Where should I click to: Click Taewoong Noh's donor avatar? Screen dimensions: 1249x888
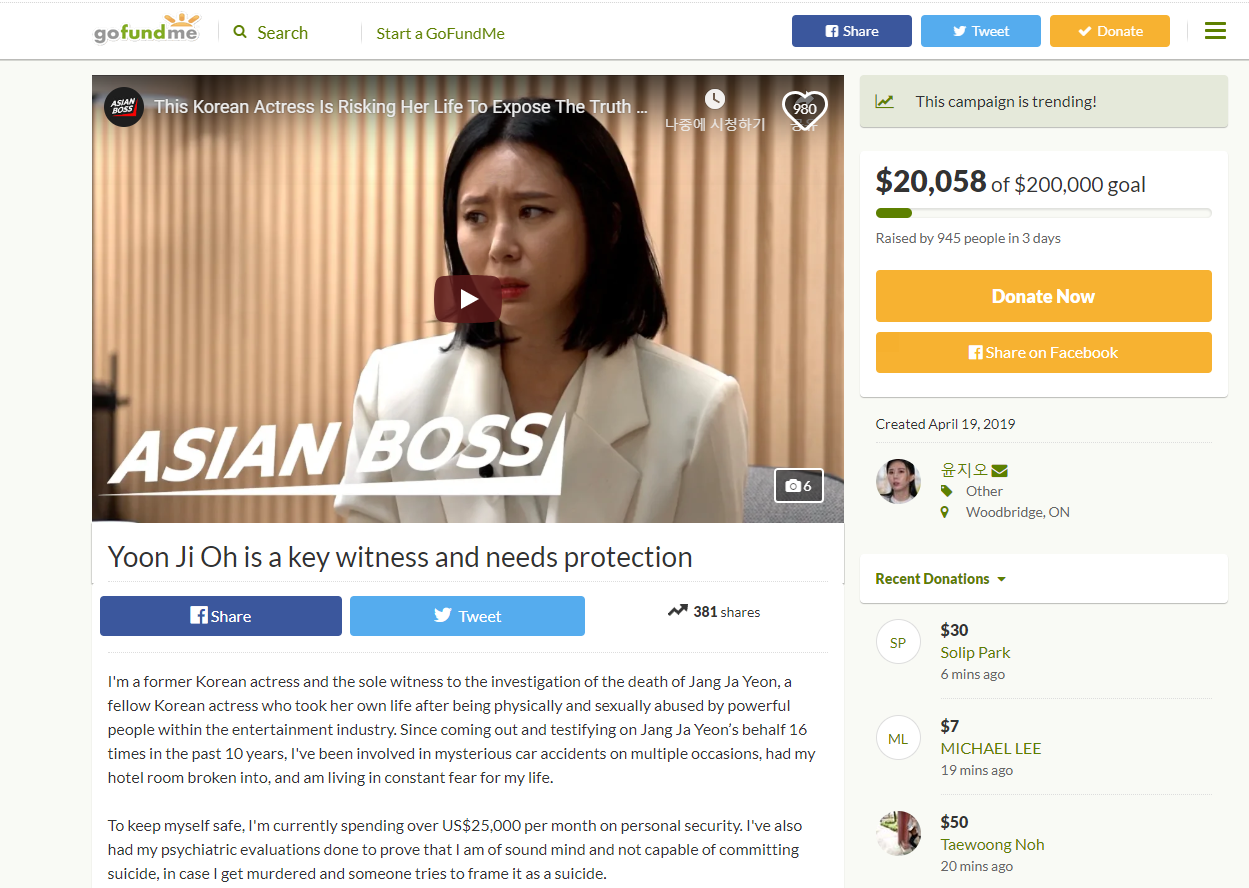pos(898,833)
